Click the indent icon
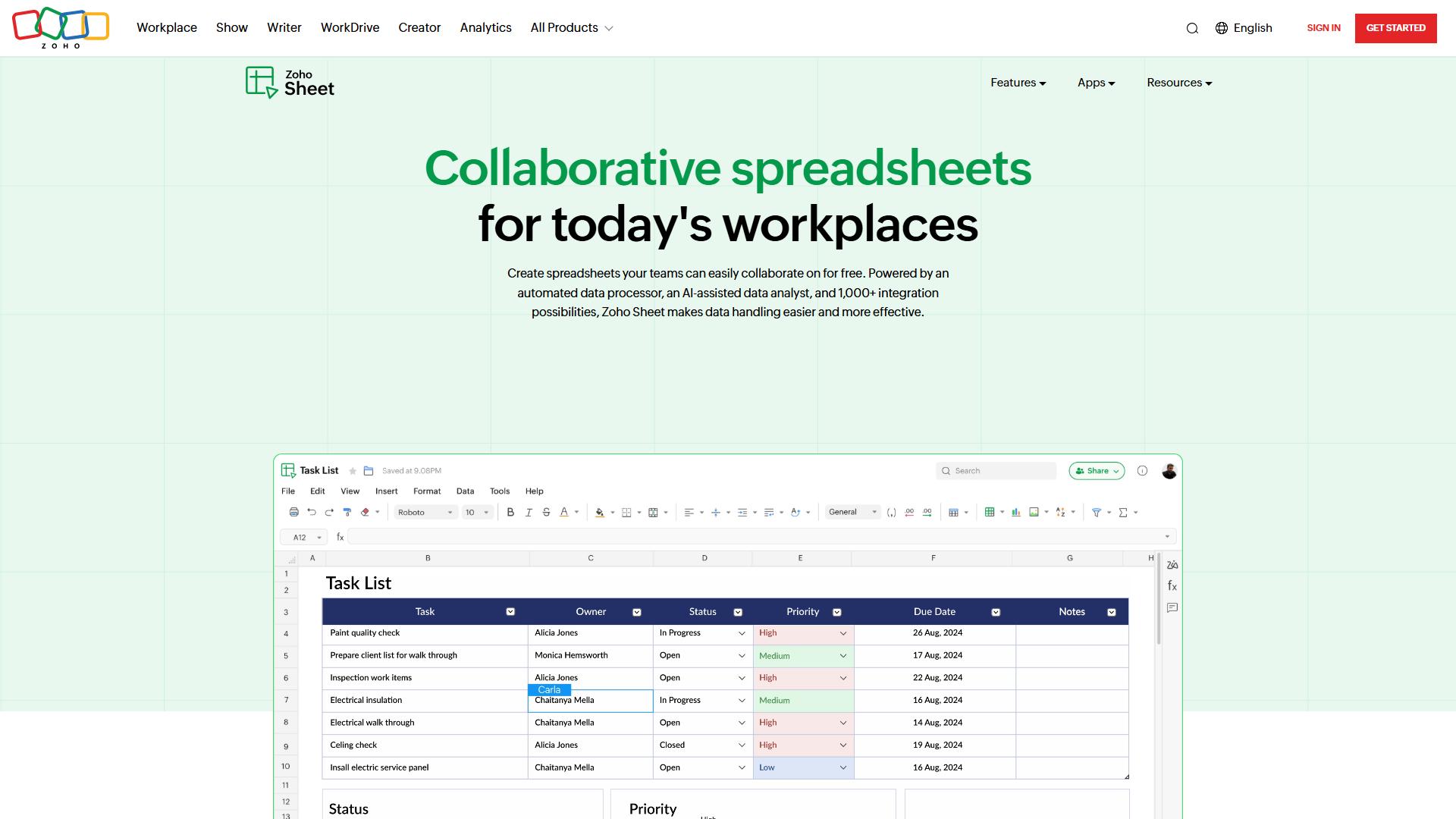Screen dimensions: 1456x819 742,513
